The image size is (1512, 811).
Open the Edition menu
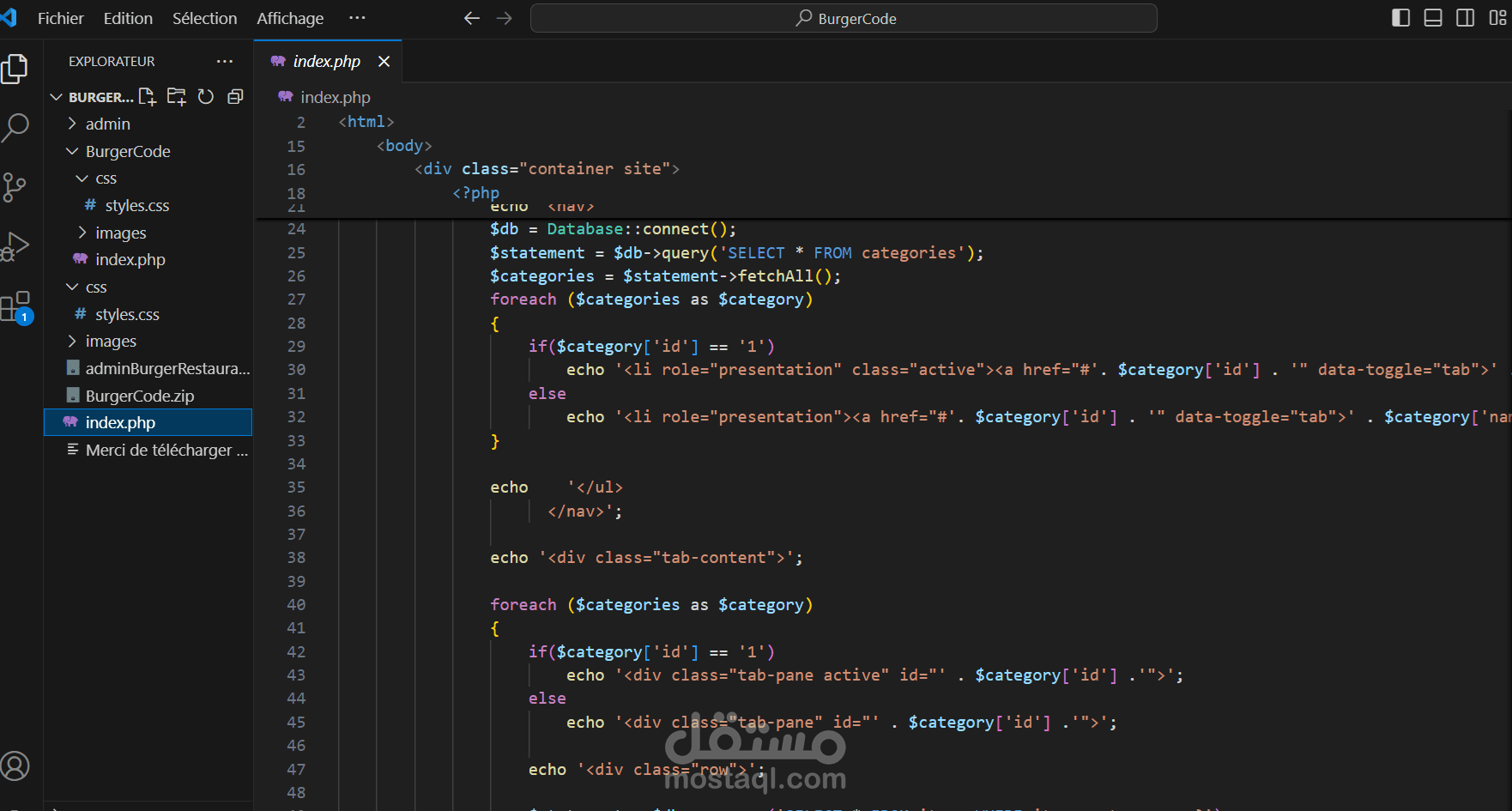128,18
